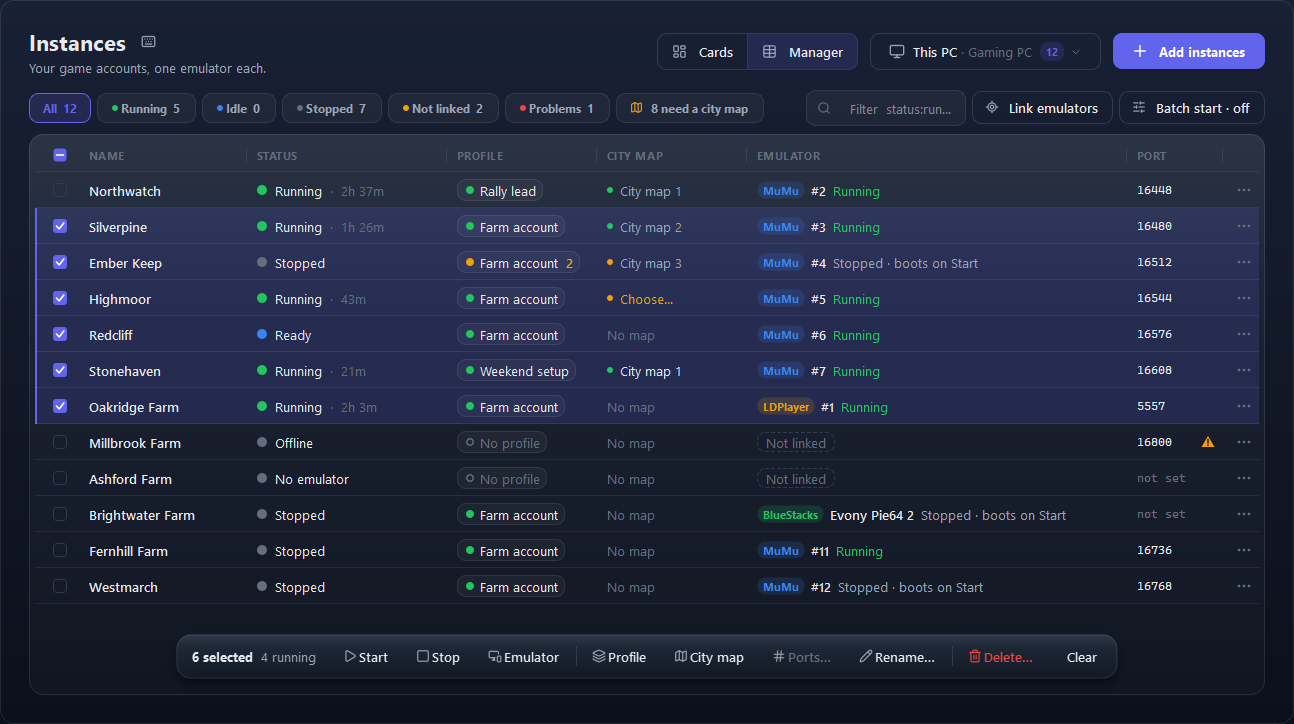1294x724 pixels.
Task: Uncheck the Highmoor row checkbox
Action: [x=60, y=298]
